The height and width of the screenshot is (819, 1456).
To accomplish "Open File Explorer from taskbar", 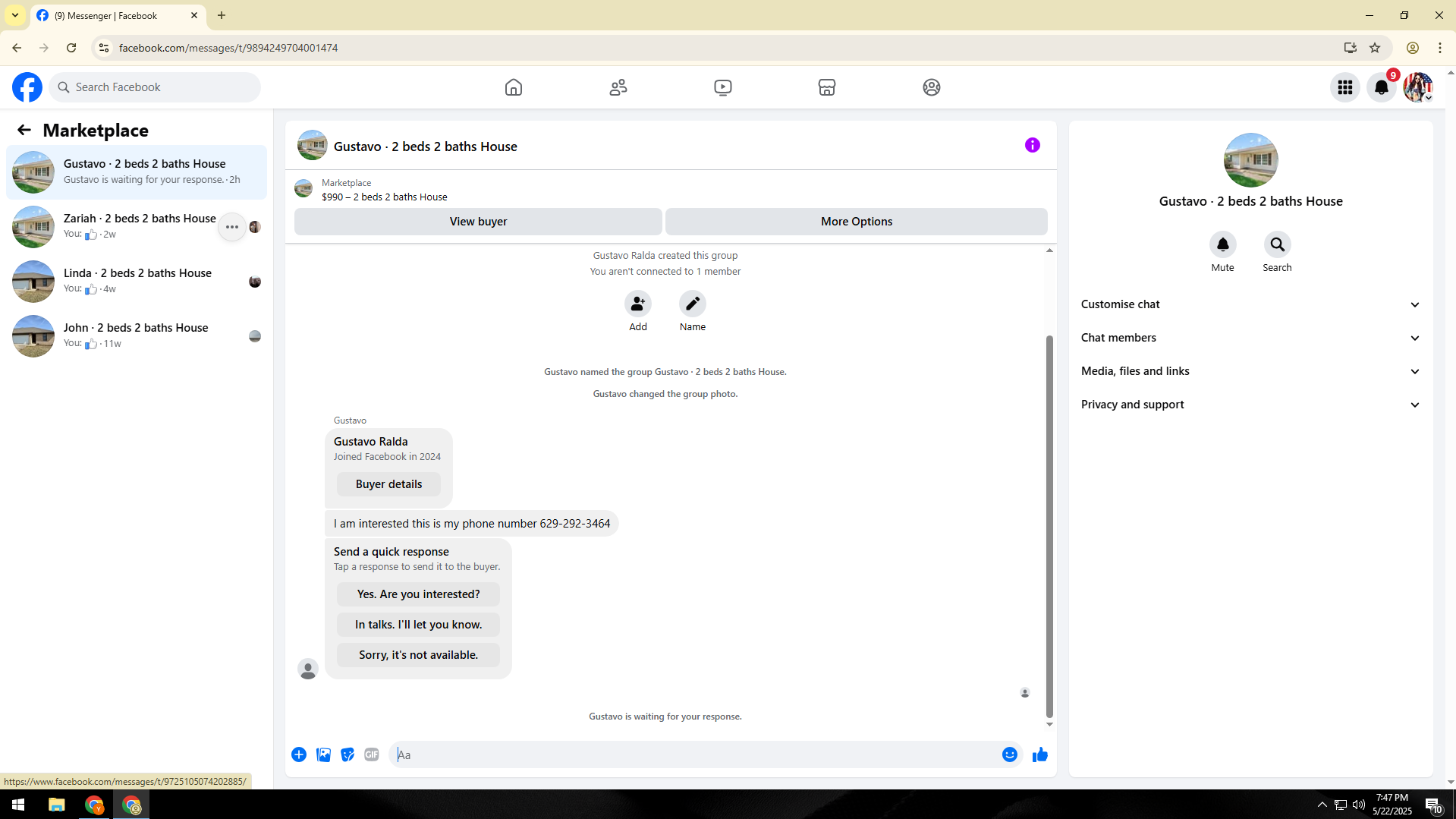I will click(57, 805).
